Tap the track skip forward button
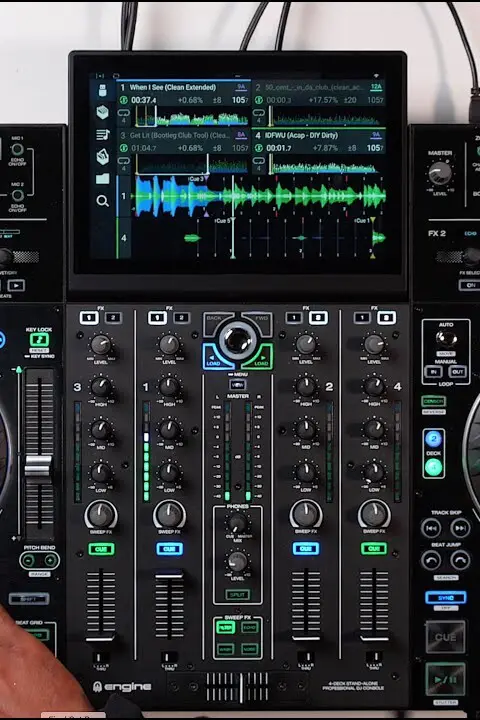The image size is (480, 720). point(459,528)
